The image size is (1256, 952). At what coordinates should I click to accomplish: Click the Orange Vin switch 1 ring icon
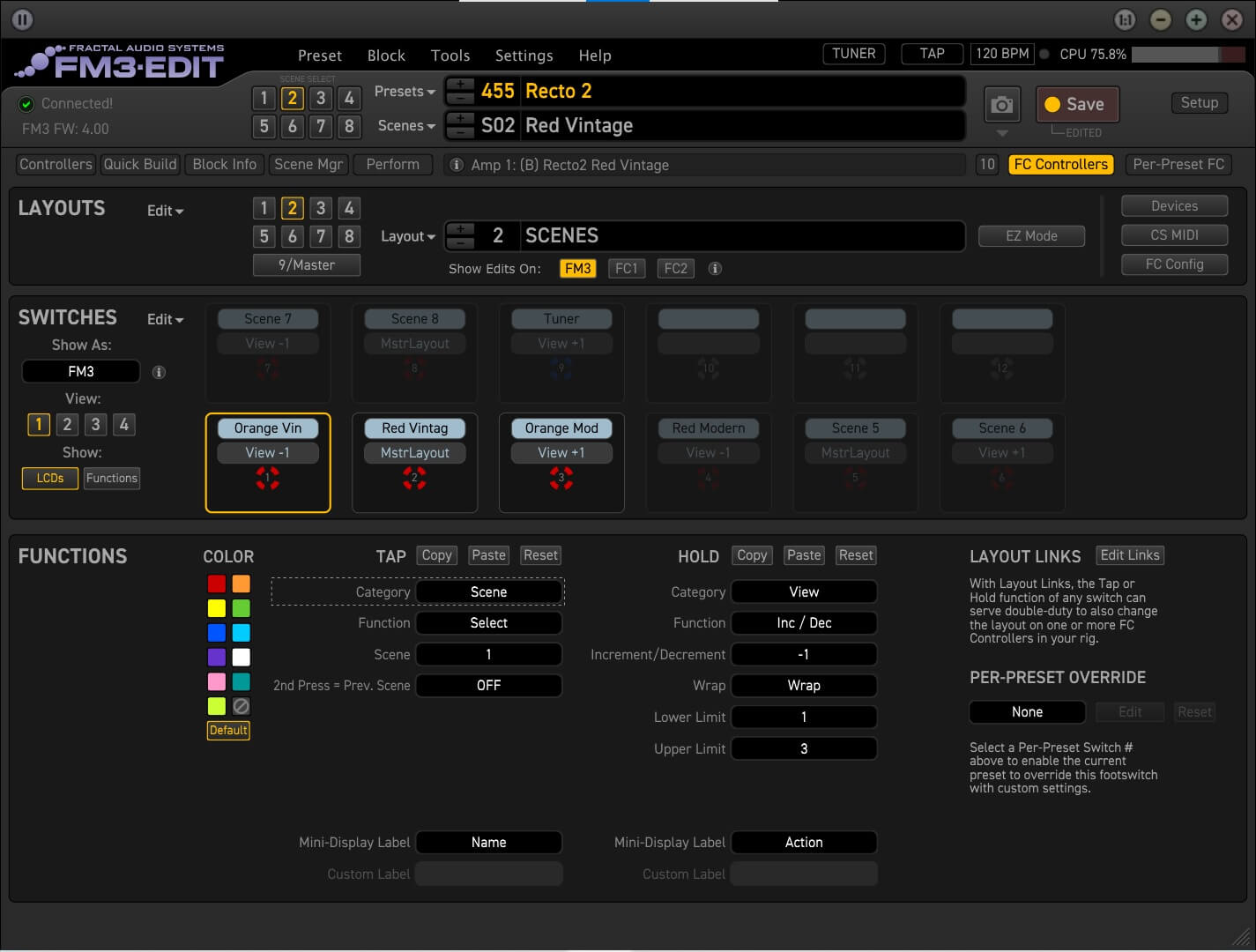click(x=268, y=478)
